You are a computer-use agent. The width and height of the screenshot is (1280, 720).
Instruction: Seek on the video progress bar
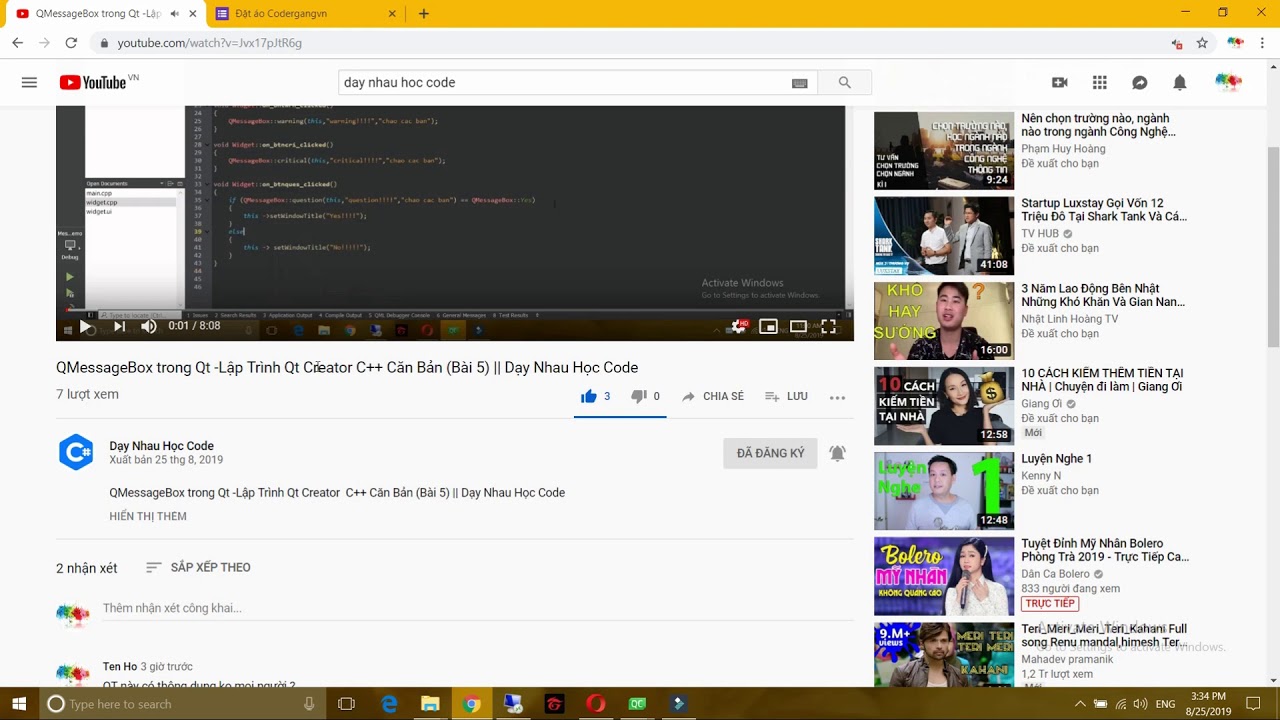[x=455, y=309]
